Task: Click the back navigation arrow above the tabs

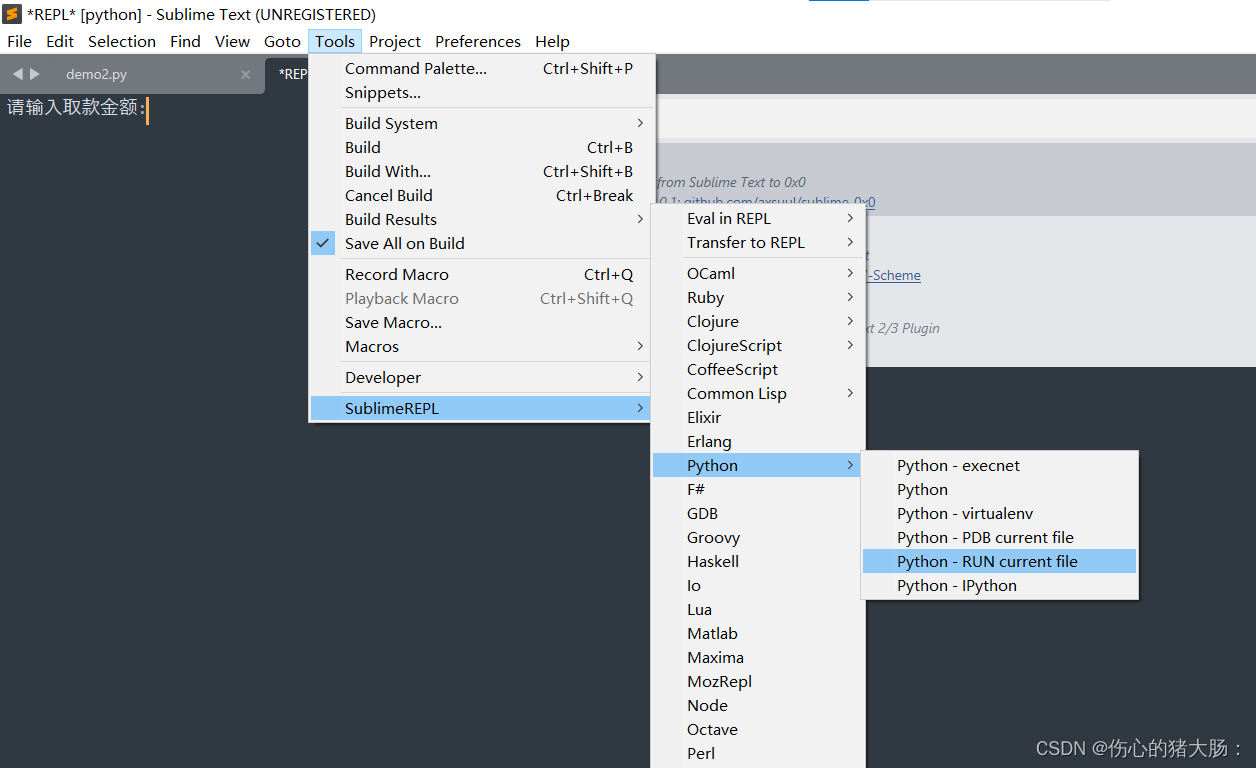Action: pyautogui.click(x=16, y=73)
